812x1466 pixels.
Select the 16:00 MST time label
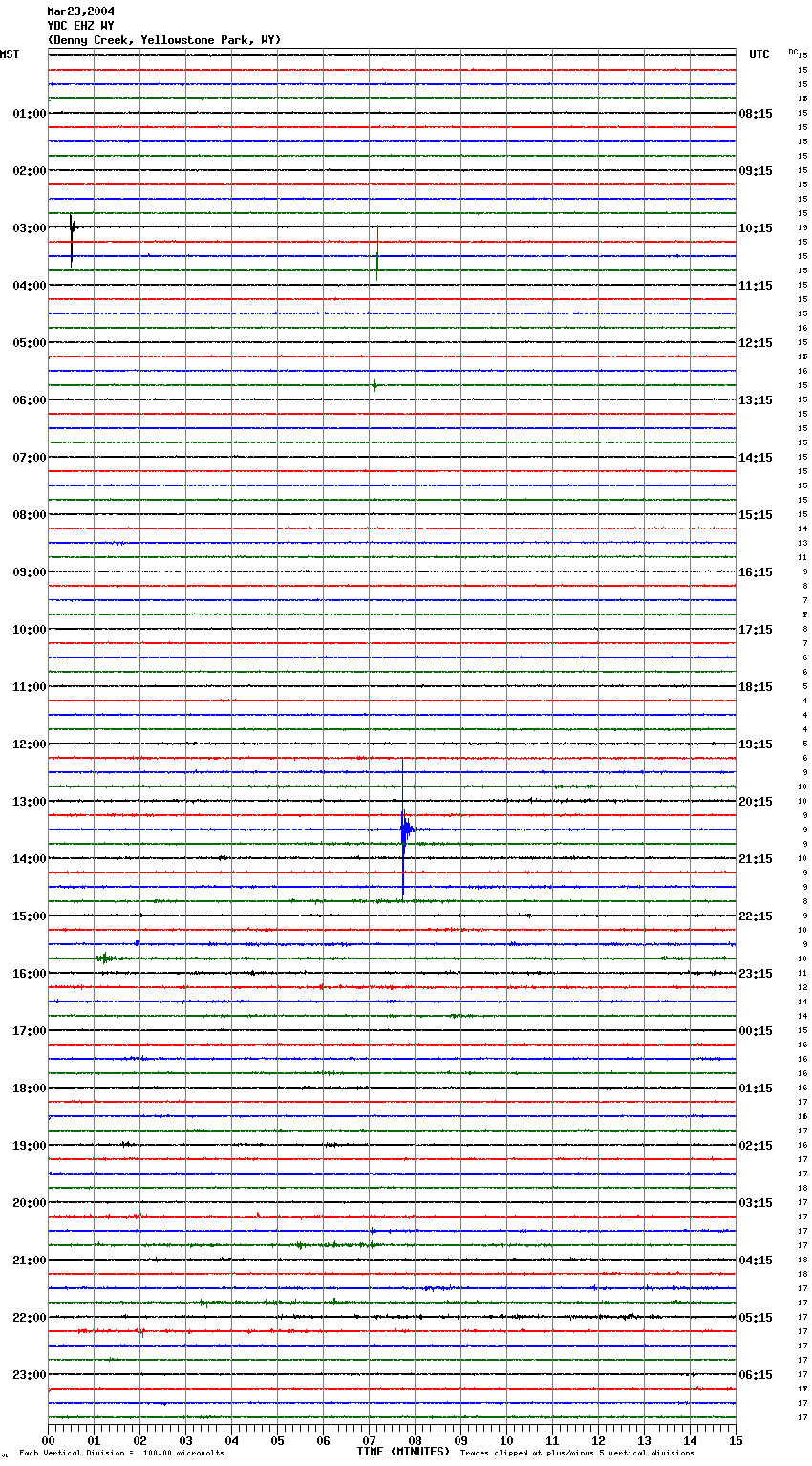point(30,974)
